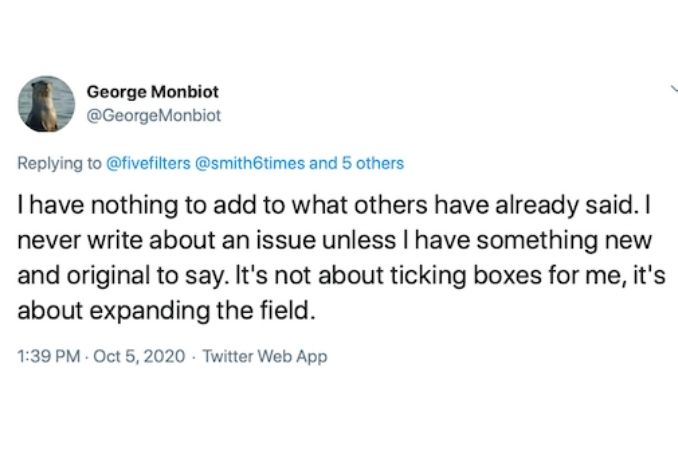
Task: Click the "Replying to" label text
Action: click(x=59, y=163)
